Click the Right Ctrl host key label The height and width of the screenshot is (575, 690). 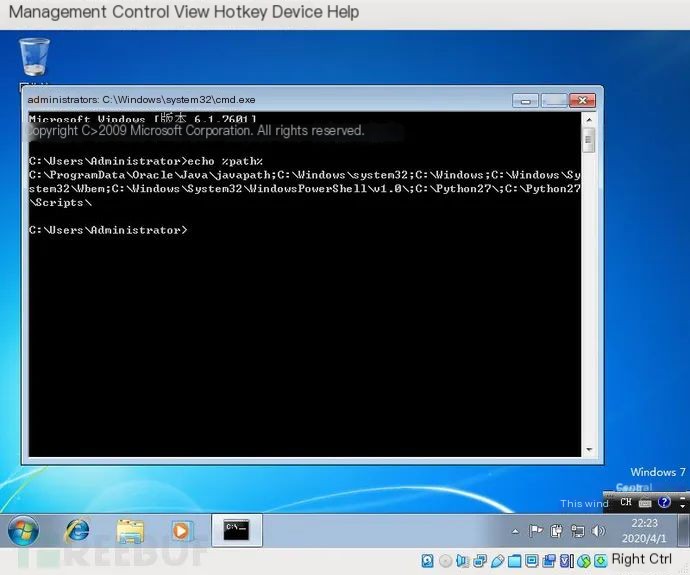click(x=642, y=559)
